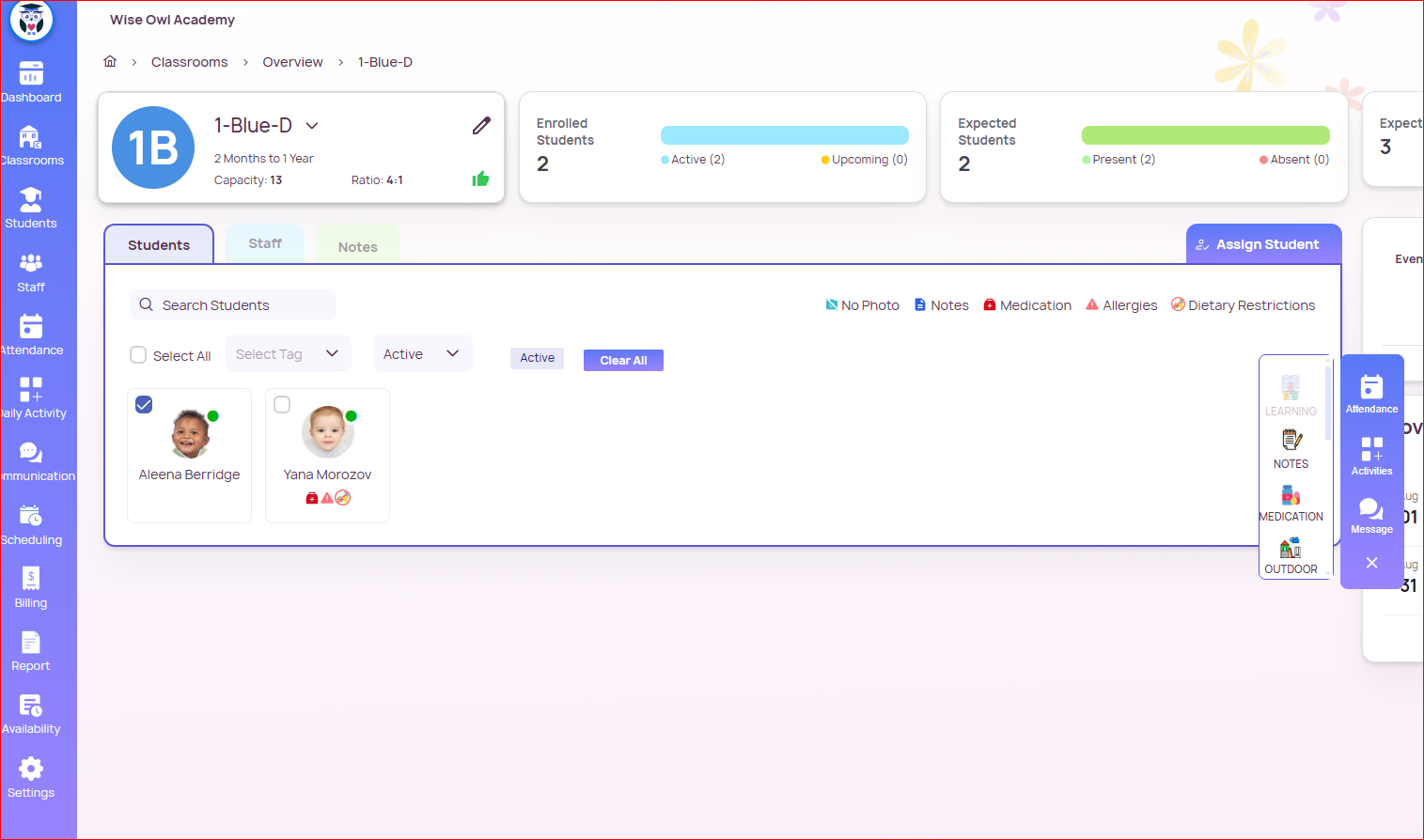Open the Active status dropdown
This screenshot has width=1424, height=840.
(422, 354)
